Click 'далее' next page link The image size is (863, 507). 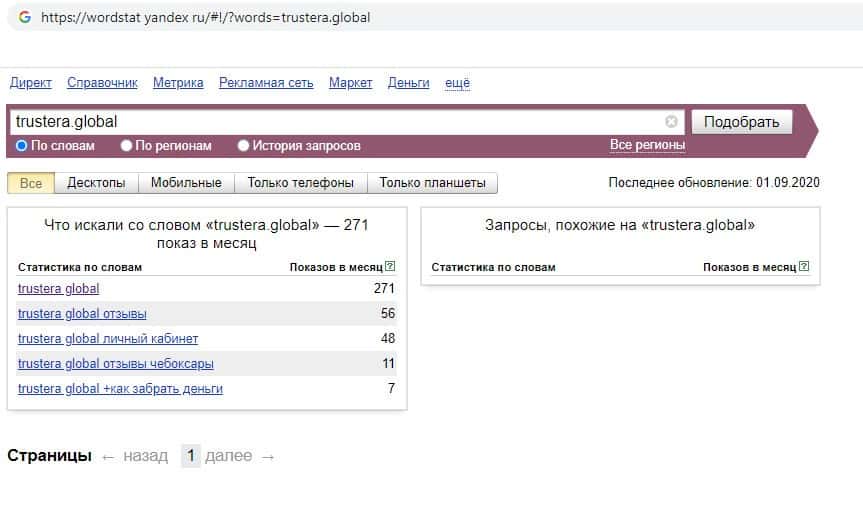coord(228,456)
